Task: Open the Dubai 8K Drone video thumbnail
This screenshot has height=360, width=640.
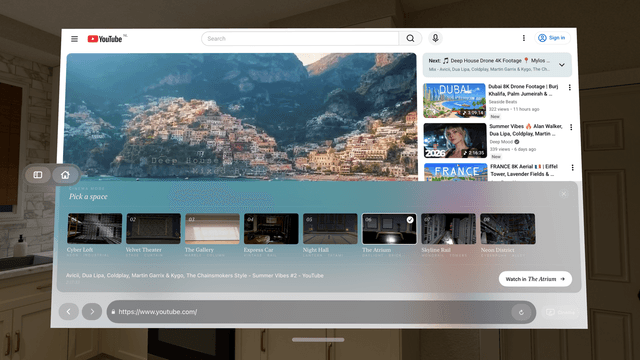Action: point(454,100)
